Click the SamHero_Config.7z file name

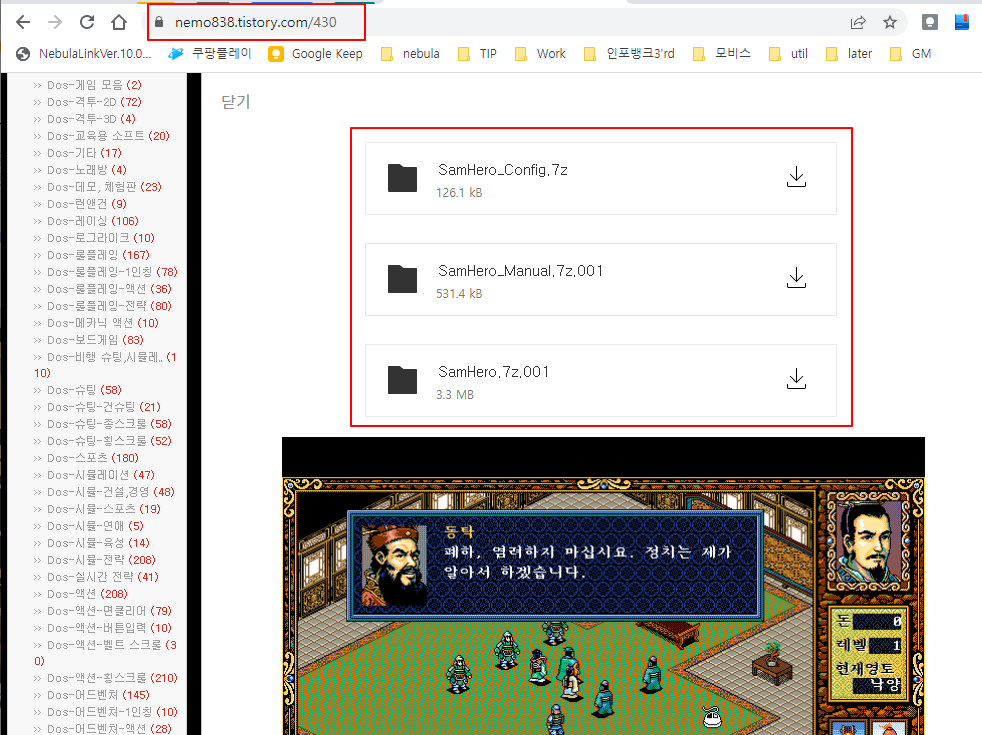pyautogui.click(x=503, y=170)
